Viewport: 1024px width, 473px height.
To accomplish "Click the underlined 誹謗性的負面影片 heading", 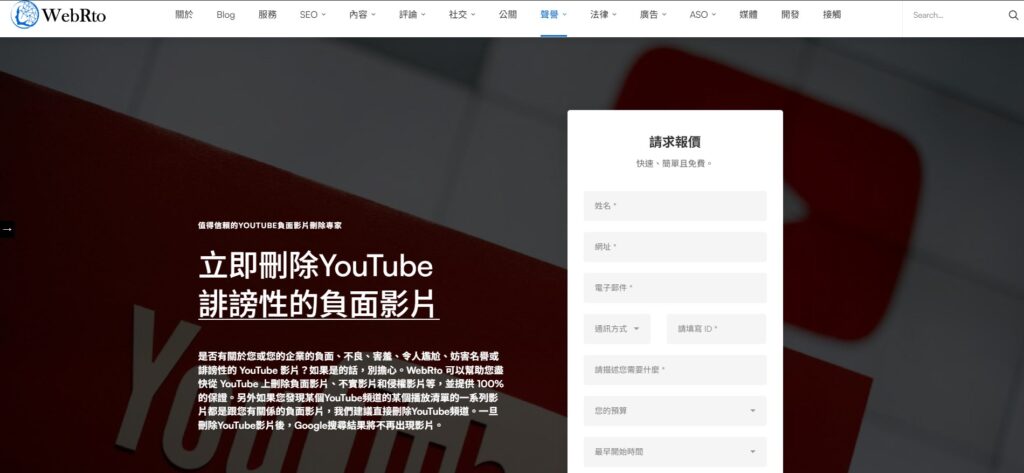I will pos(318,304).
